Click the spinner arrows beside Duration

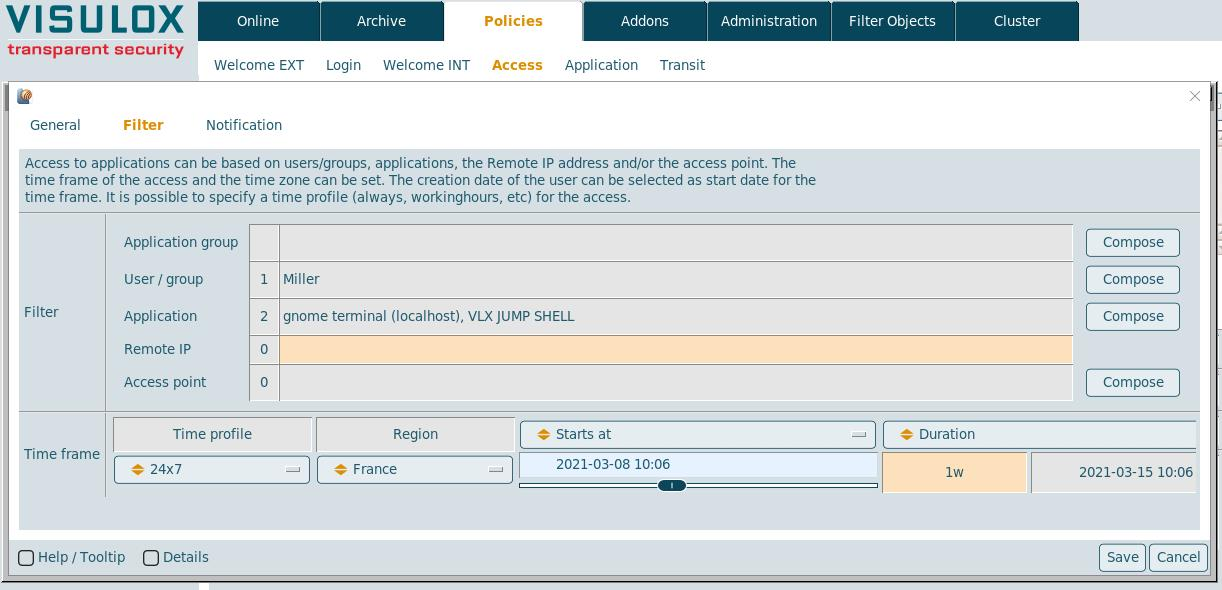[906, 435]
